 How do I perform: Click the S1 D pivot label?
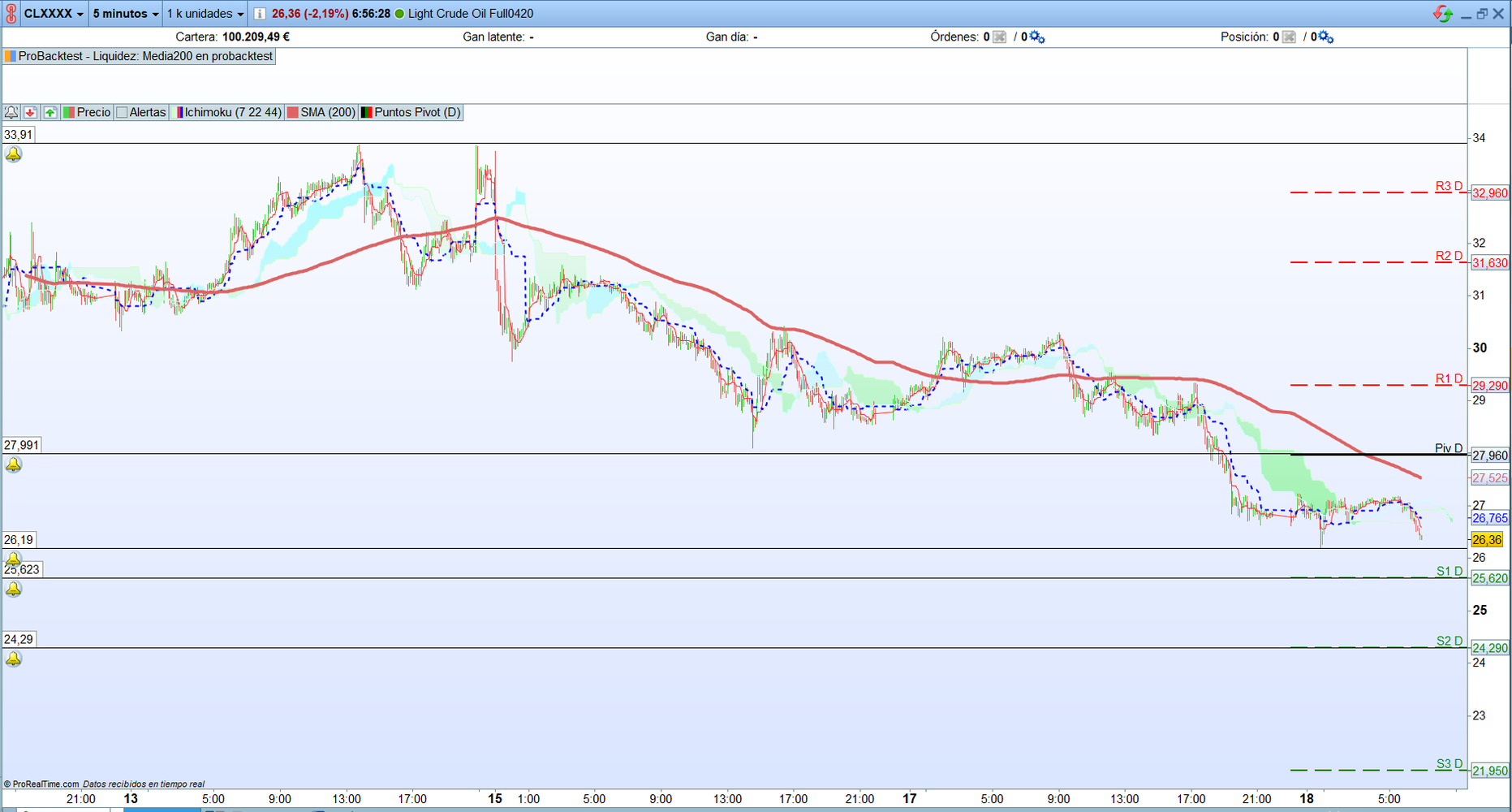1450,571
